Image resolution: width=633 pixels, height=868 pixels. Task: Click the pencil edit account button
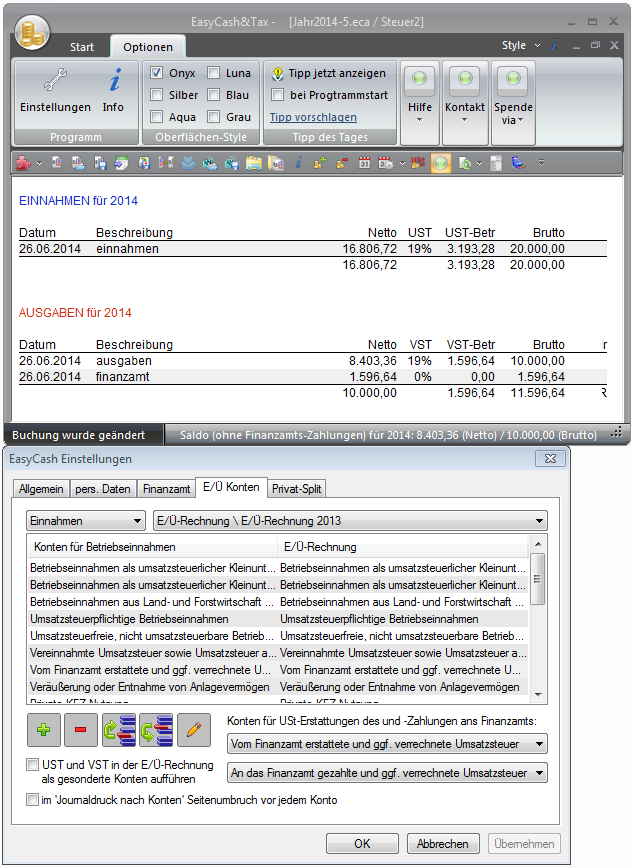coord(194,730)
